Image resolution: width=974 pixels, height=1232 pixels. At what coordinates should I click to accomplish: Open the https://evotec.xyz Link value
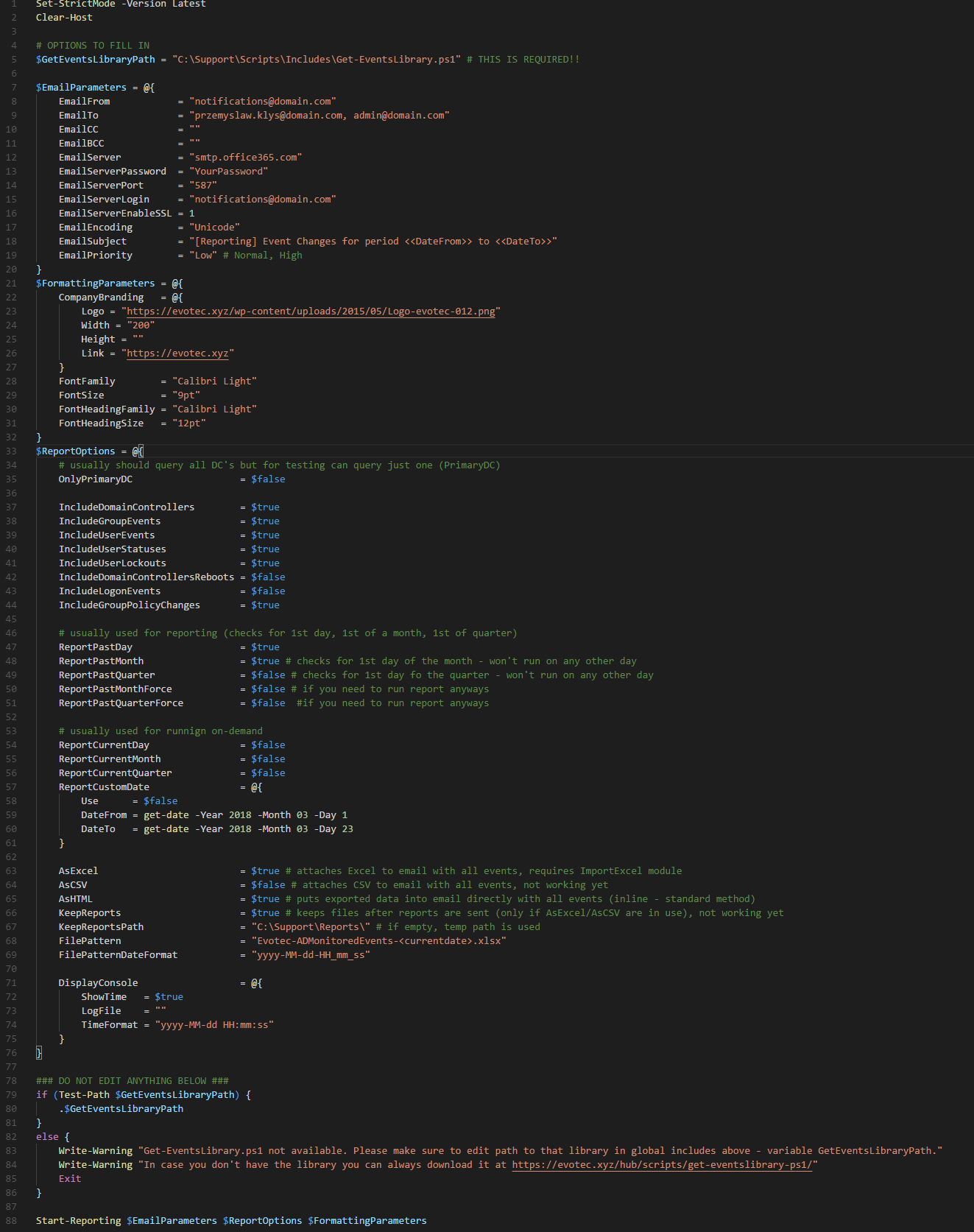tap(177, 353)
